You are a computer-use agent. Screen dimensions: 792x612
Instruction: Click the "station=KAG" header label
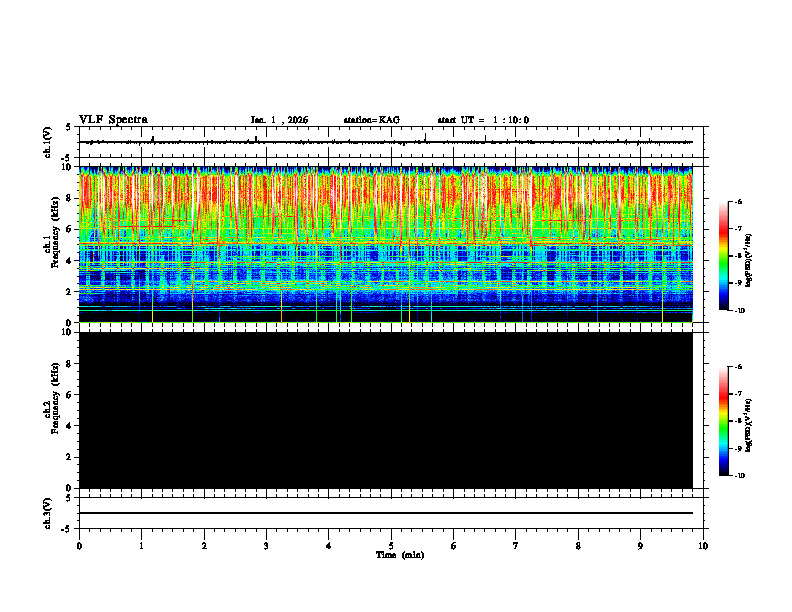pyautogui.click(x=371, y=120)
